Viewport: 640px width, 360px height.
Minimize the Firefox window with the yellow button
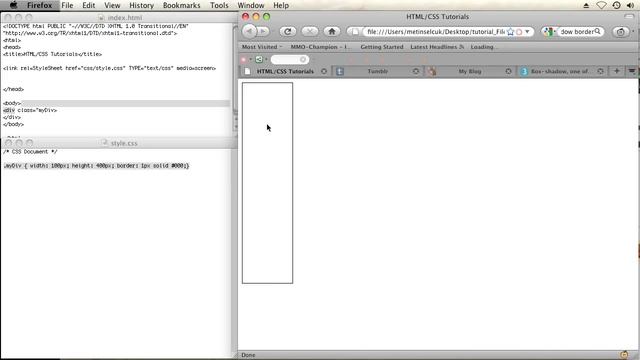click(x=256, y=17)
